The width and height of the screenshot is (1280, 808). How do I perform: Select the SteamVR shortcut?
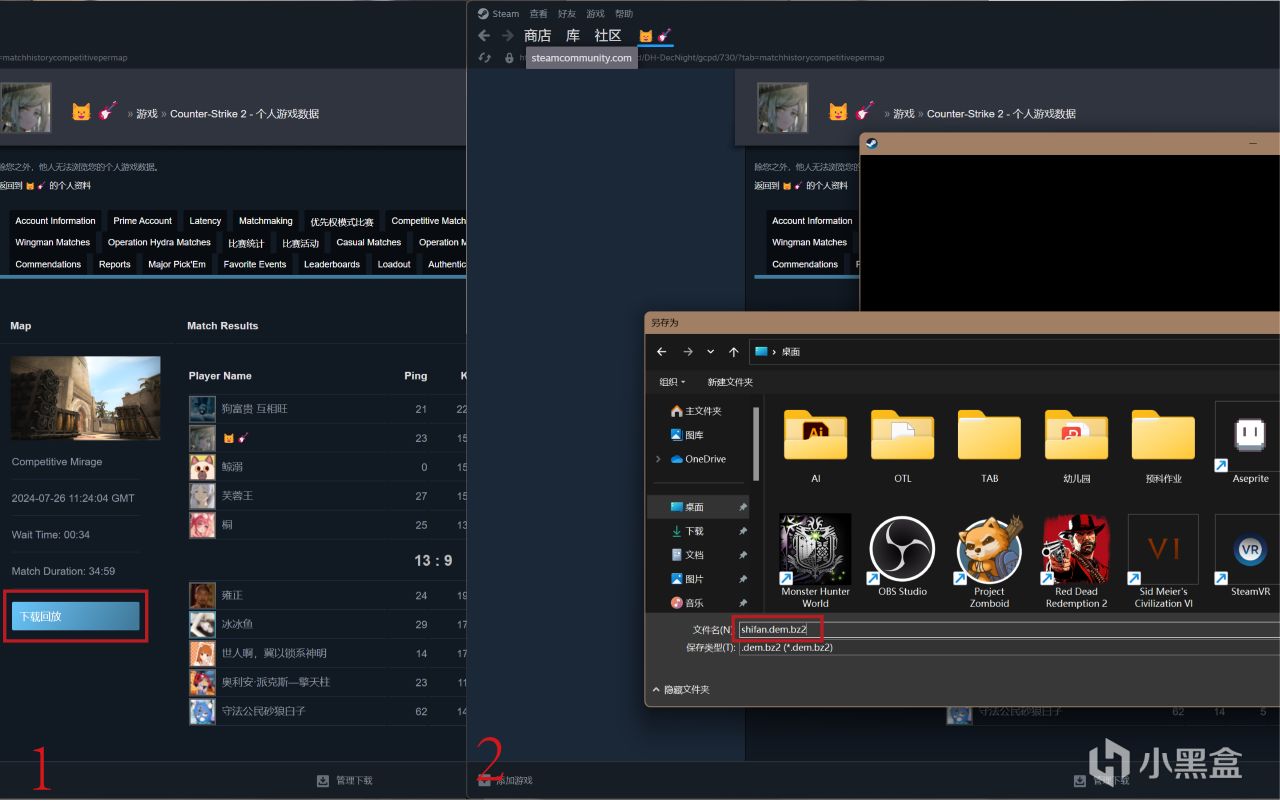pos(1249,556)
